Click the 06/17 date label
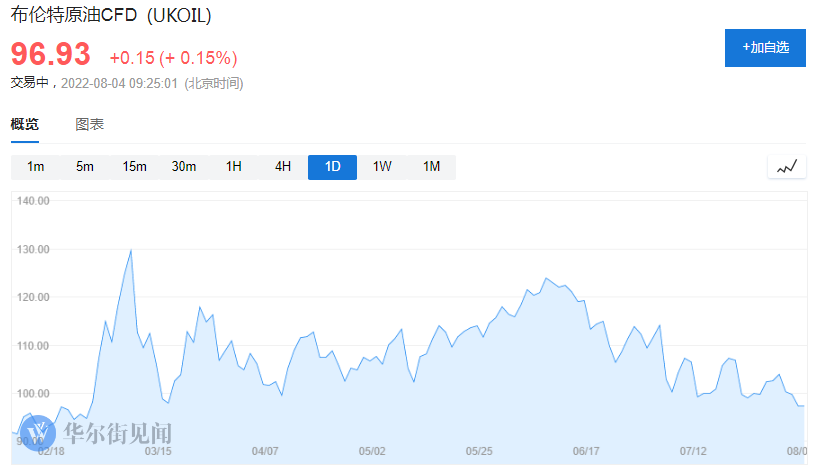Image resolution: width=818 pixels, height=469 pixels. point(586,451)
